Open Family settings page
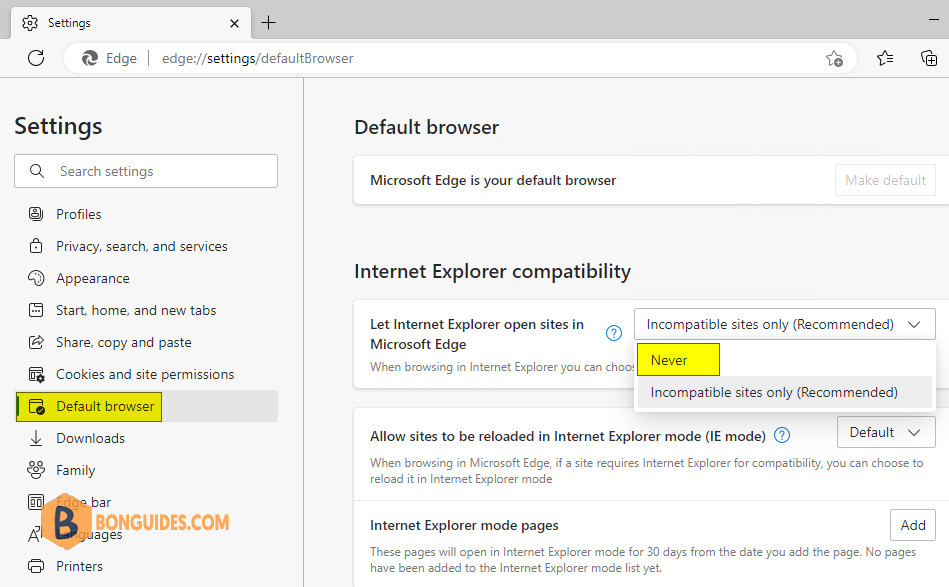The width and height of the screenshot is (949, 587). click(x=76, y=470)
